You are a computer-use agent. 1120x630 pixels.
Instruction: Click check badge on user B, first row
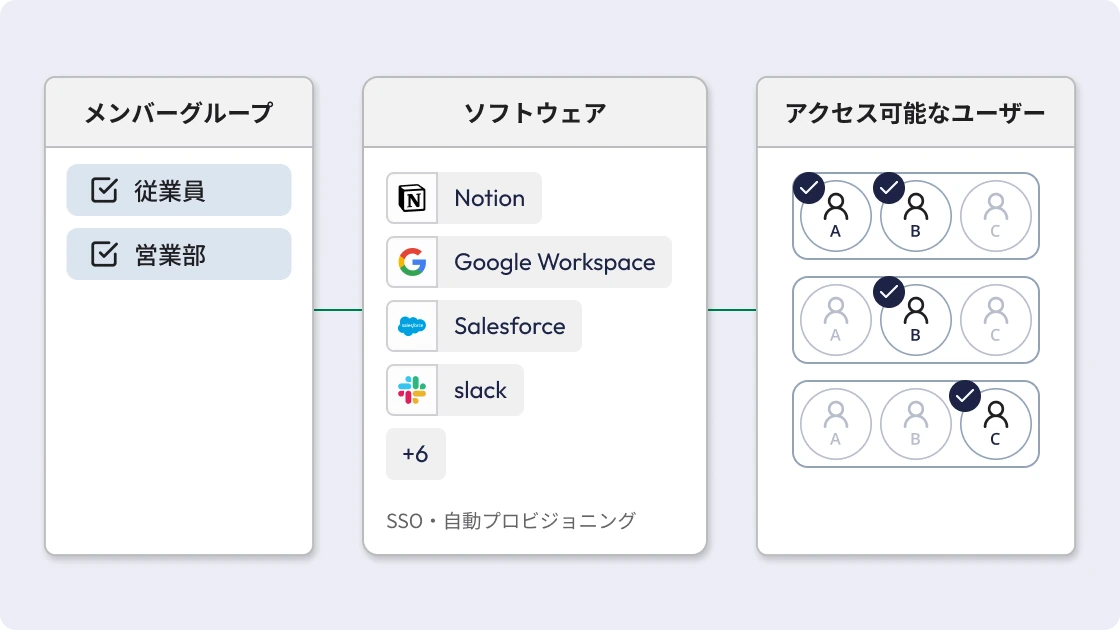pyautogui.click(x=889, y=188)
